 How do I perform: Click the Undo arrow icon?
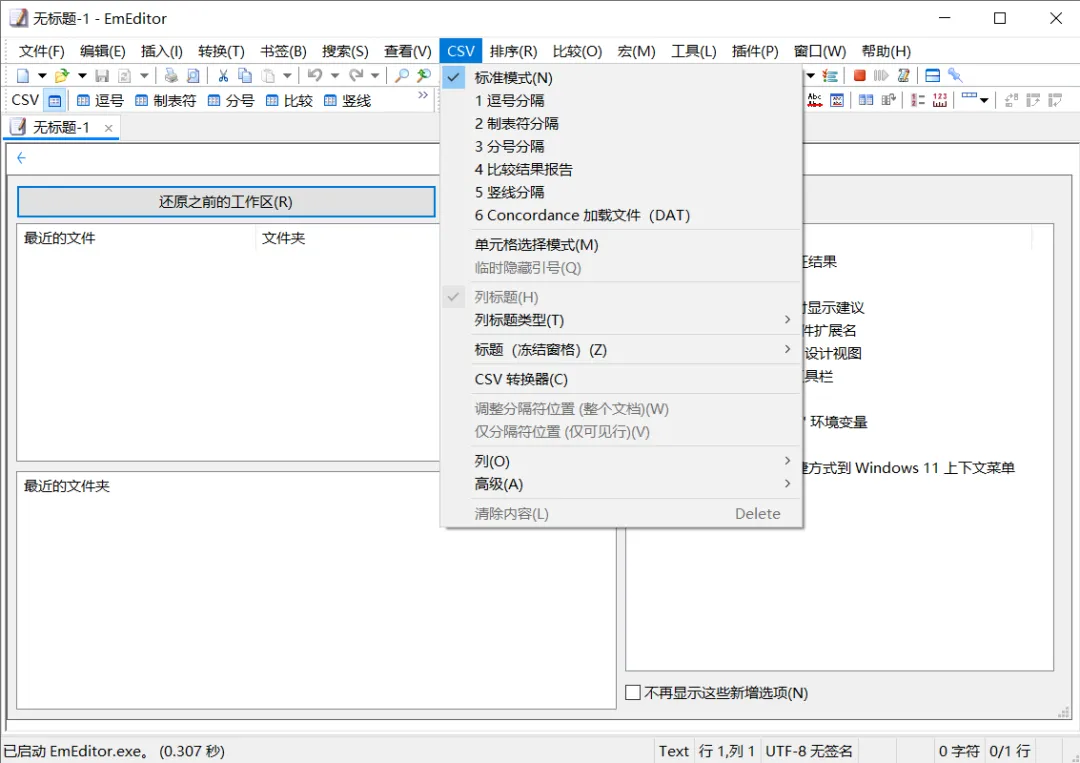point(315,76)
